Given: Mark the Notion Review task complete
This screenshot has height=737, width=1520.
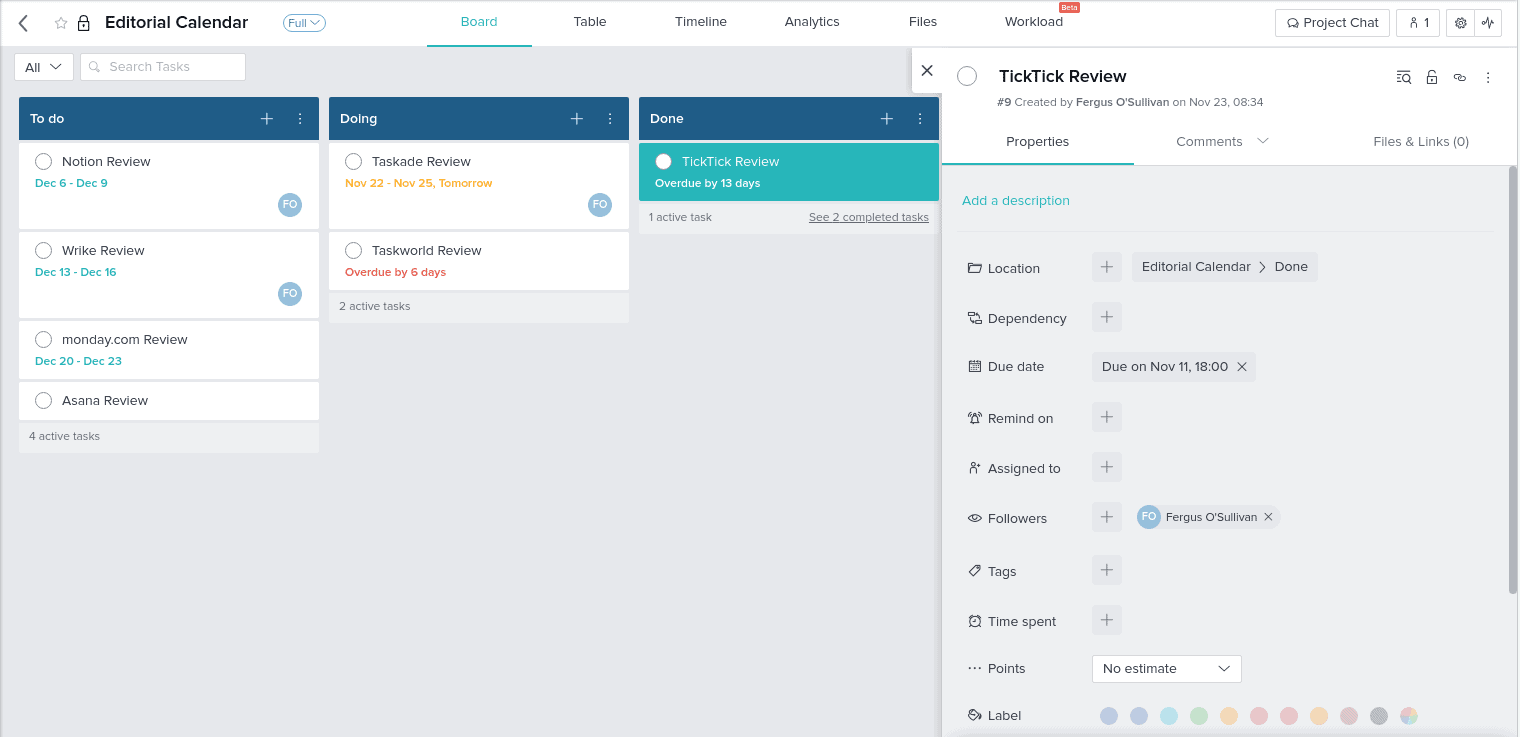Looking at the screenshot, I should coord(43,161).
